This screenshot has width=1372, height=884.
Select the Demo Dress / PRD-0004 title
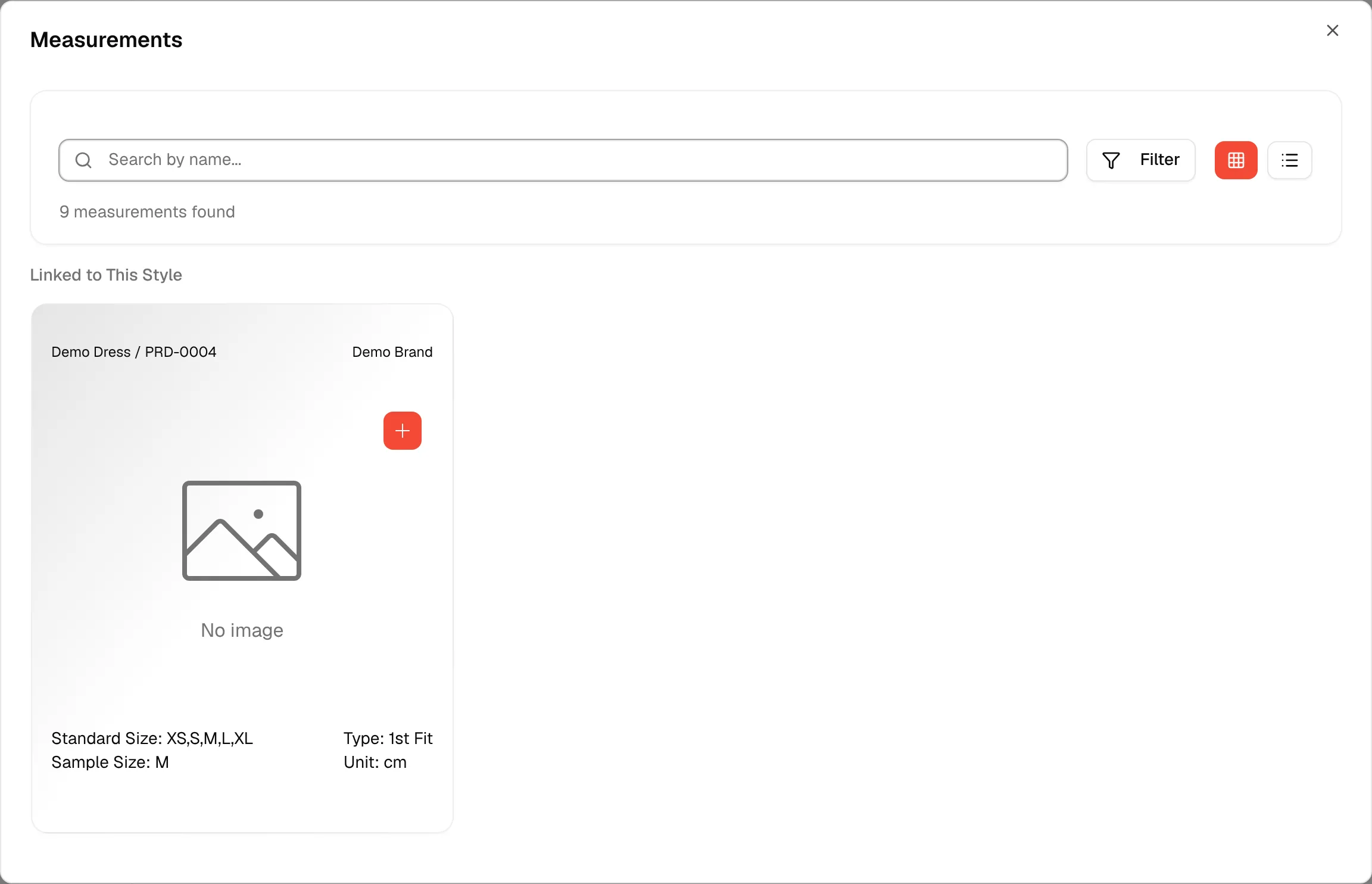134,352
